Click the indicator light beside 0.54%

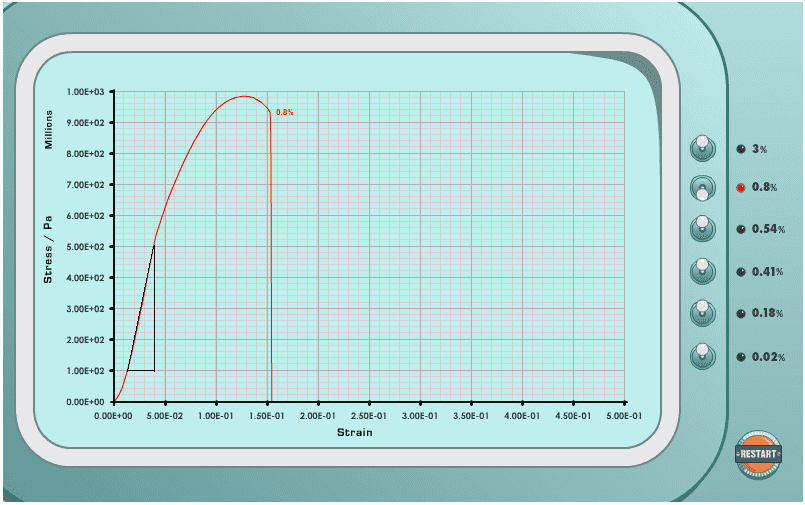741,229
